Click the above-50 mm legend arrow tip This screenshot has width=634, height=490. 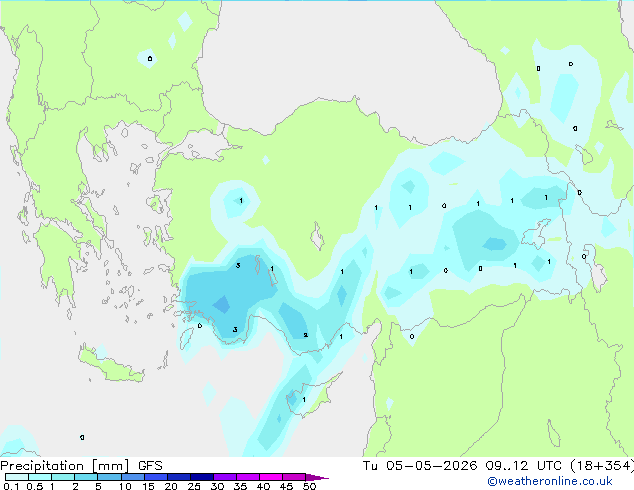click(x=317, y=477)
